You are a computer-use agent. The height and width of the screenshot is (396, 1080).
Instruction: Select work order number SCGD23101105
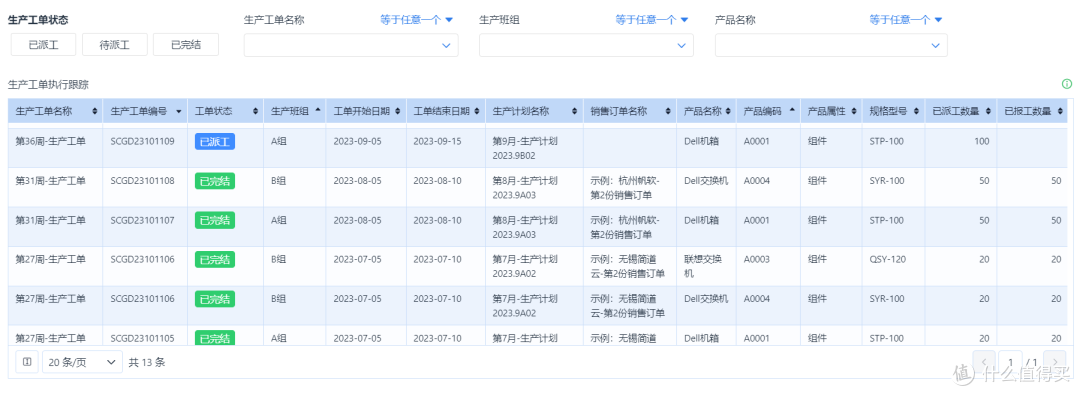(143, 338)
